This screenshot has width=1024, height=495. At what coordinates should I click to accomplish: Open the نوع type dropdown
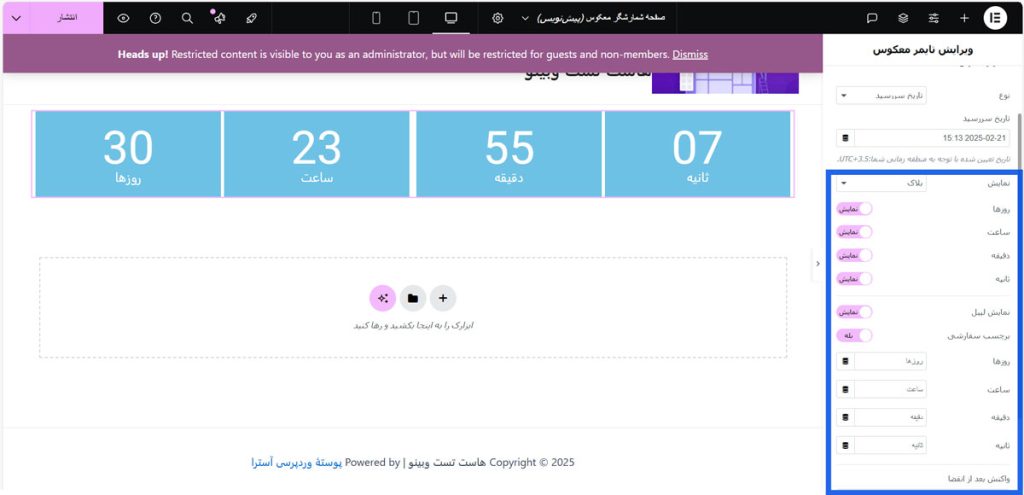882,95
